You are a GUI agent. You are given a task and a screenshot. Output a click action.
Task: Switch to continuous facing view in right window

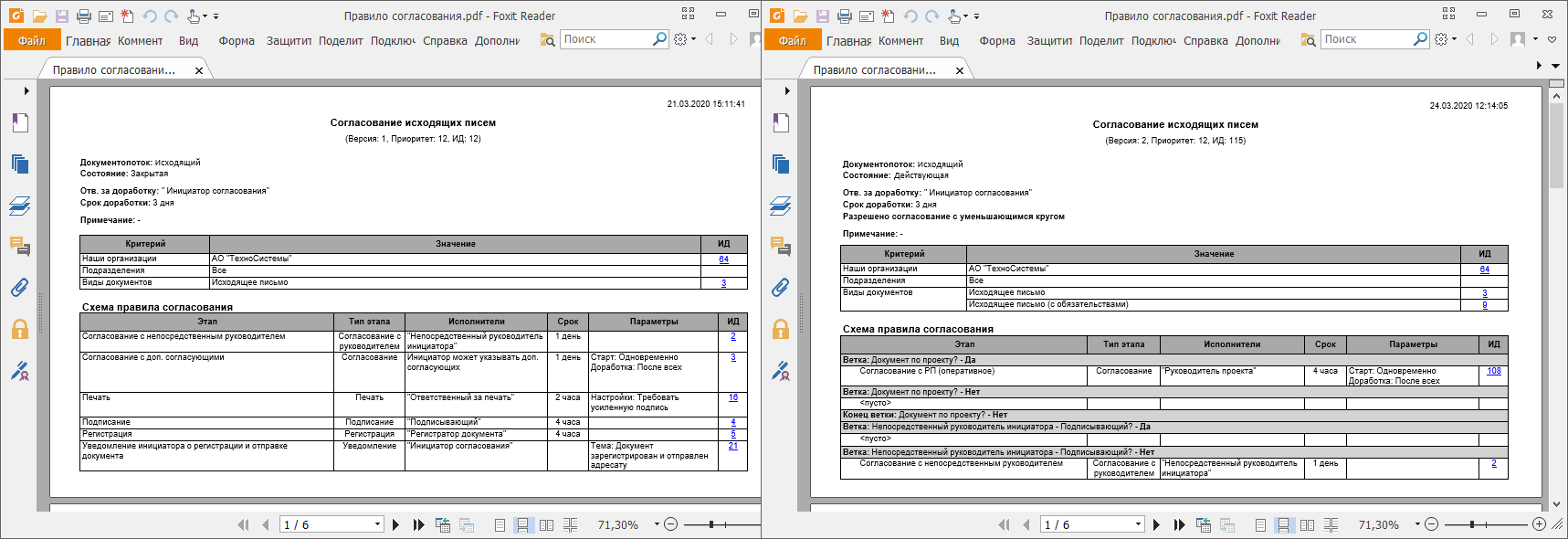(x=1331, y=524)
